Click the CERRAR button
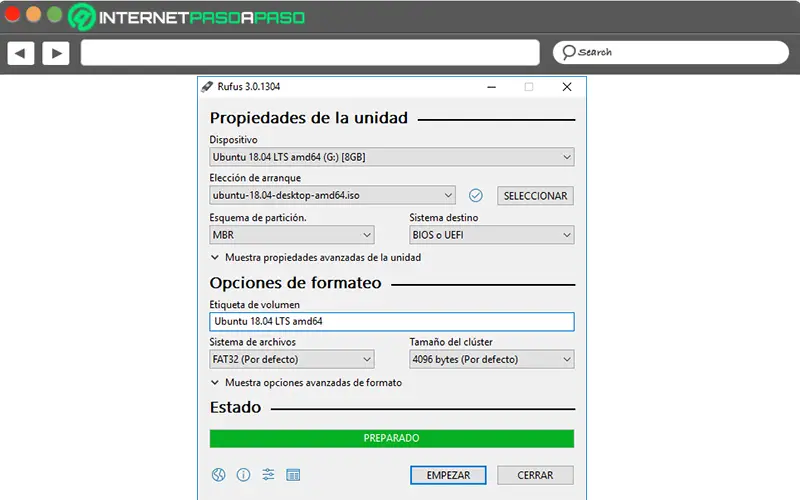 coord(535,475)
